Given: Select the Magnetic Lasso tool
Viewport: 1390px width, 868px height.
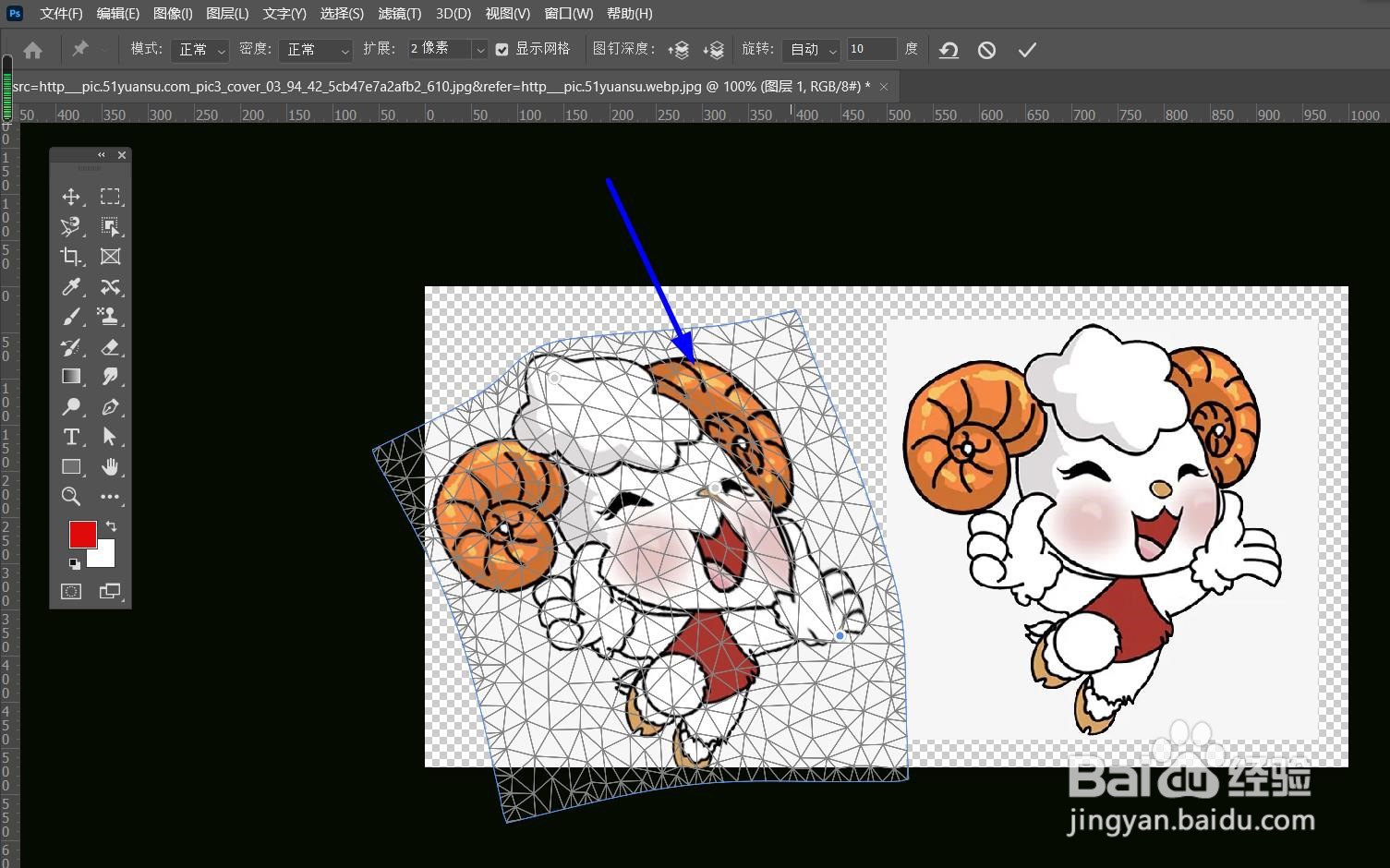Looking at the screenshot, I should pos(70,226).
